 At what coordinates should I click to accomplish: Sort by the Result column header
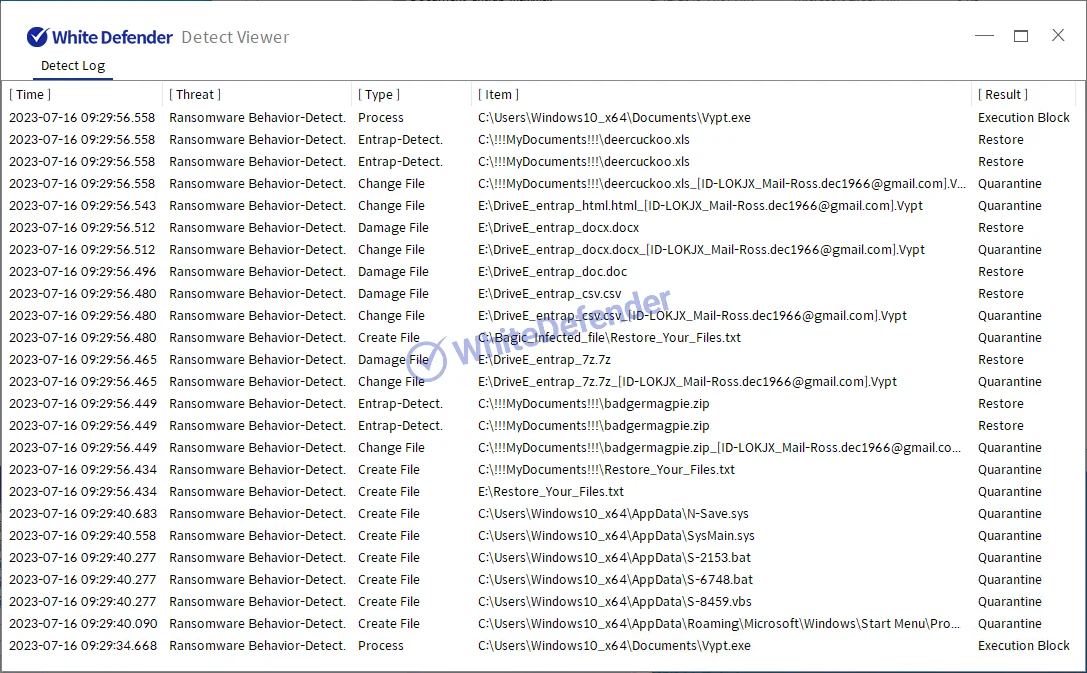pos(1003,95)
